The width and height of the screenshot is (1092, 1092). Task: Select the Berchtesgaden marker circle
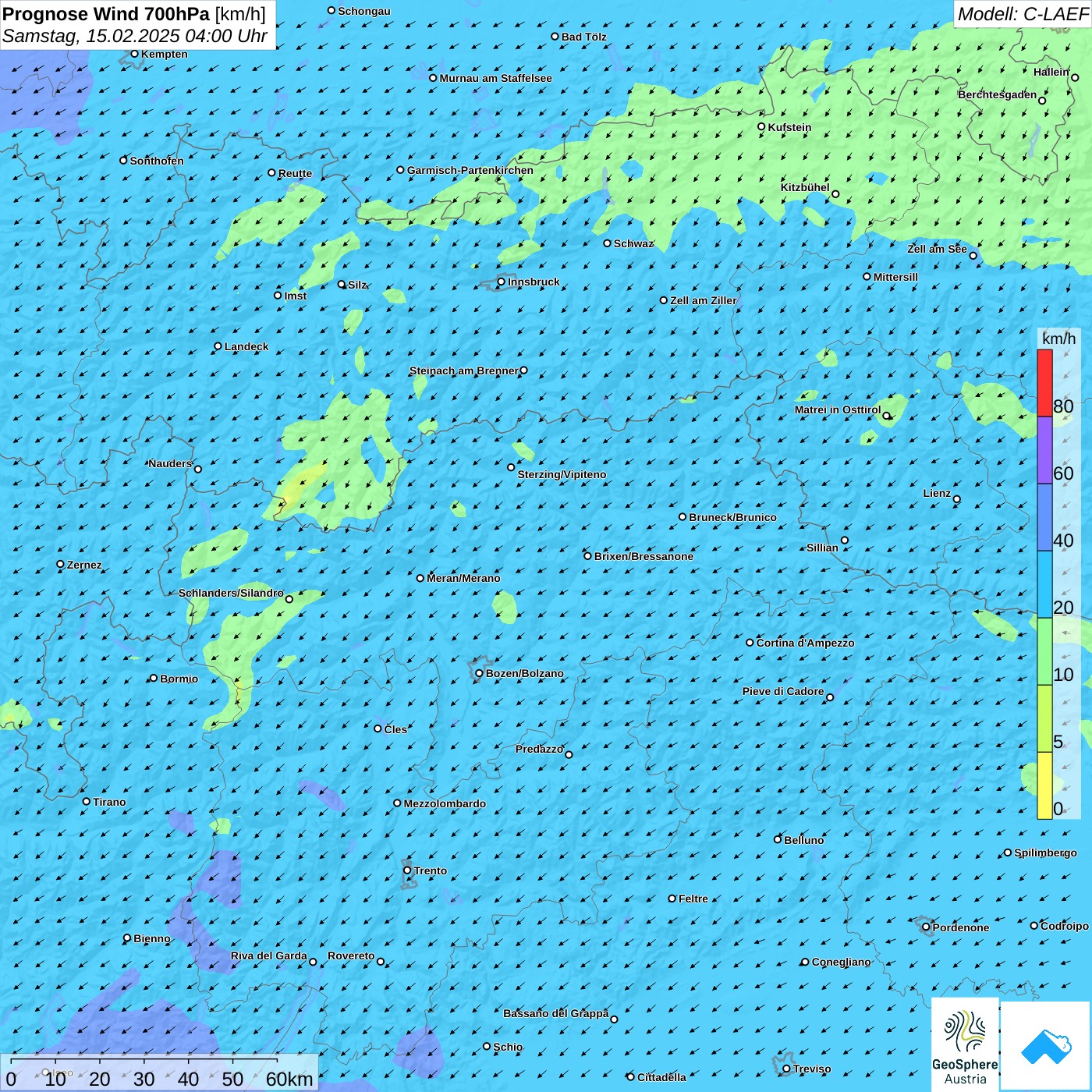pos(1042,101)
